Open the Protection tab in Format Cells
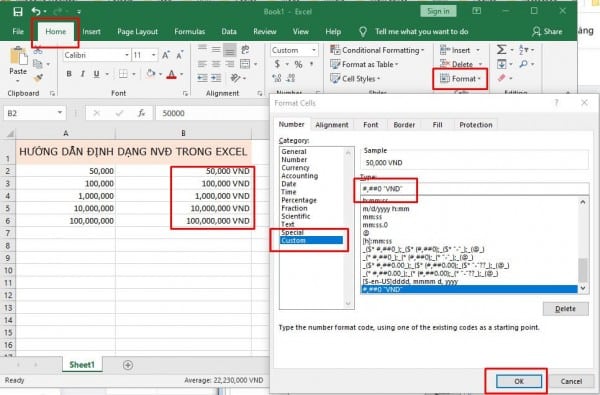 click(476, 125)
